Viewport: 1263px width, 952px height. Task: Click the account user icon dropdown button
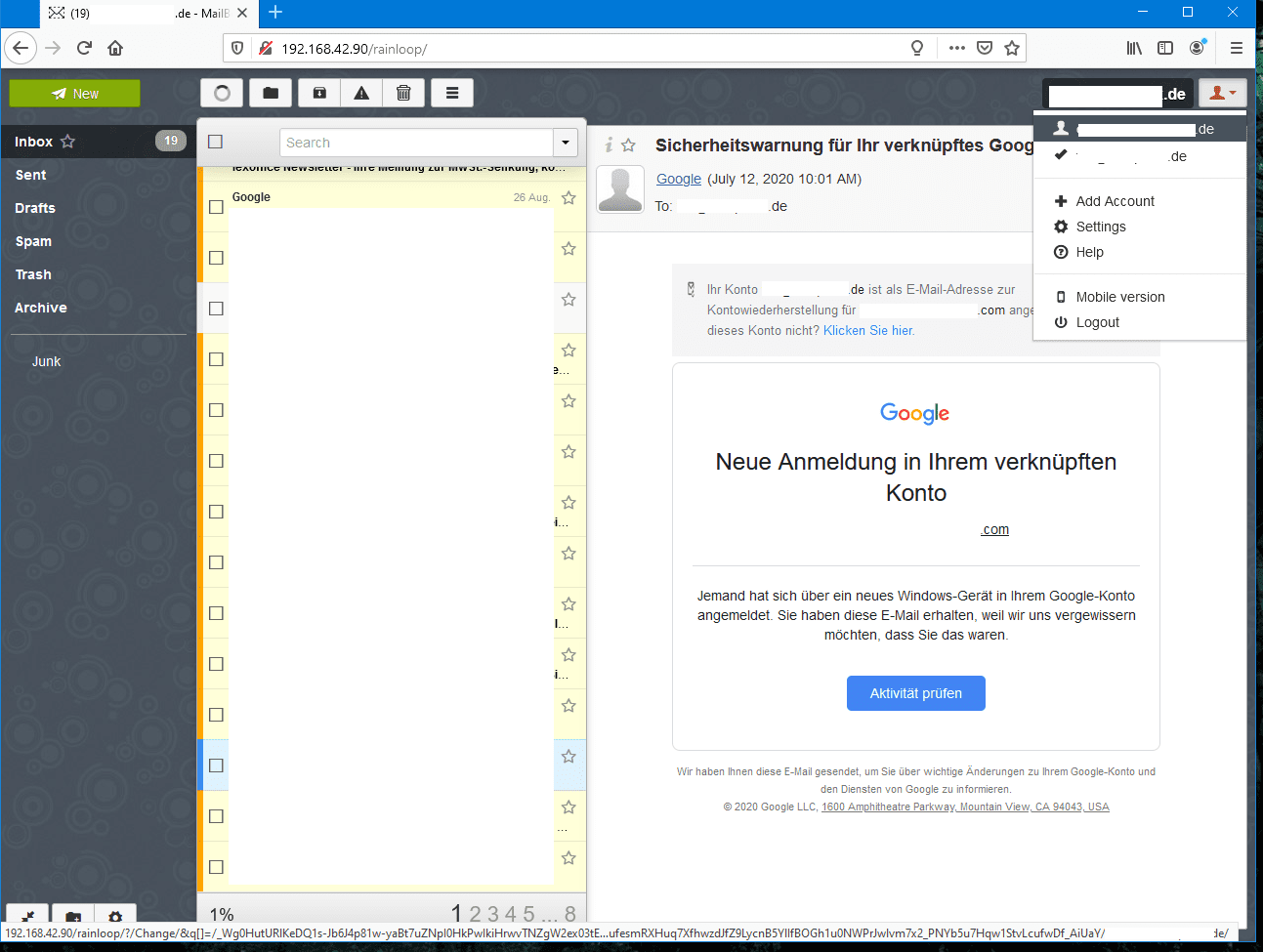pos(1223,93)
